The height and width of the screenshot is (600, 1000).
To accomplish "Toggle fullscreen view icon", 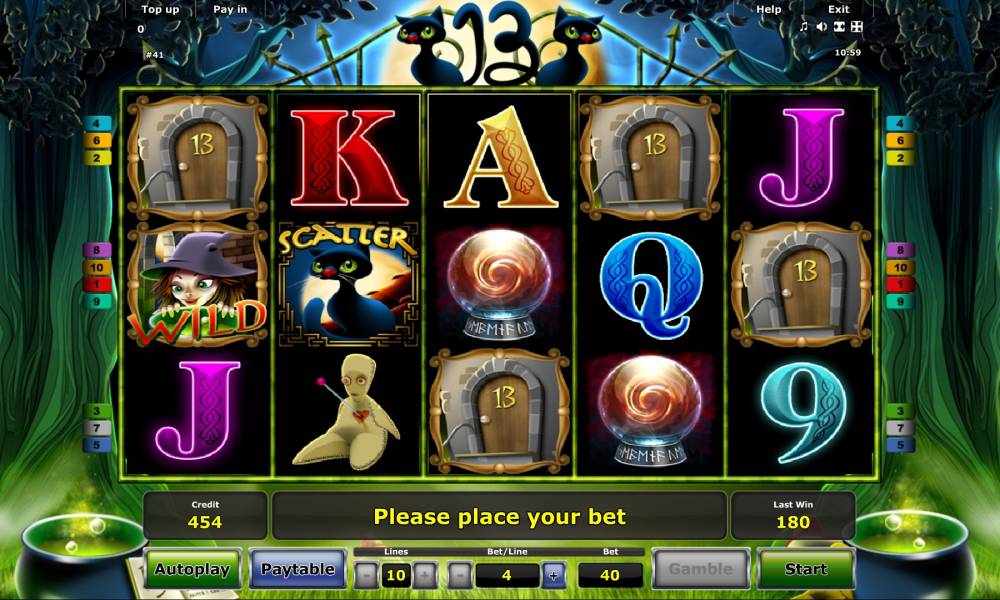I will 839,26.
